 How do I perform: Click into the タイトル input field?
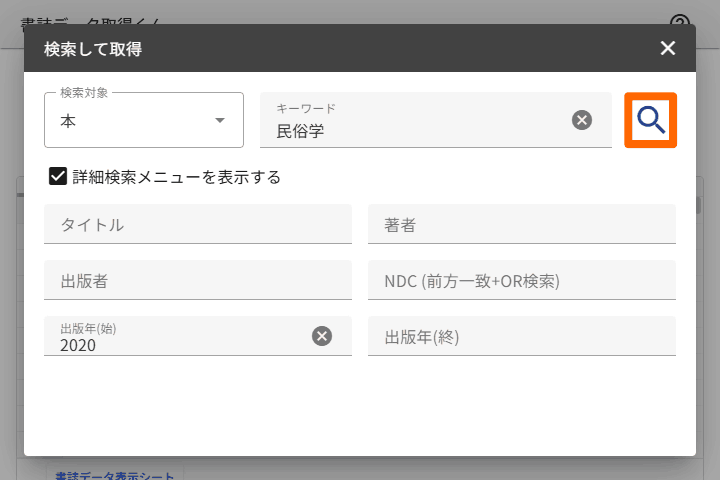198,224
